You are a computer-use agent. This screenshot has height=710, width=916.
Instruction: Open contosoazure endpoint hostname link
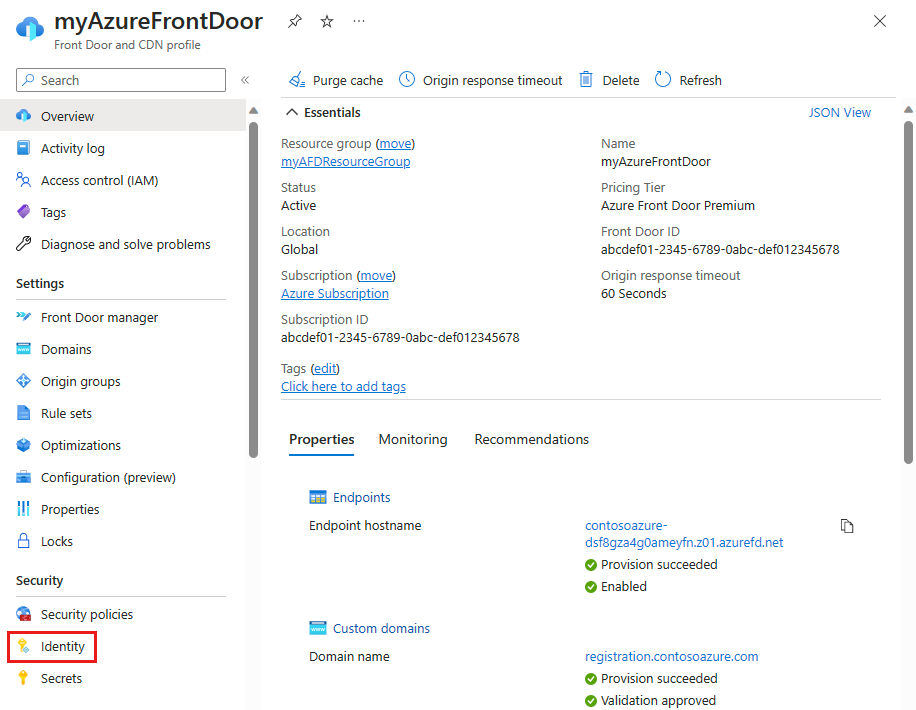(684, 534)
